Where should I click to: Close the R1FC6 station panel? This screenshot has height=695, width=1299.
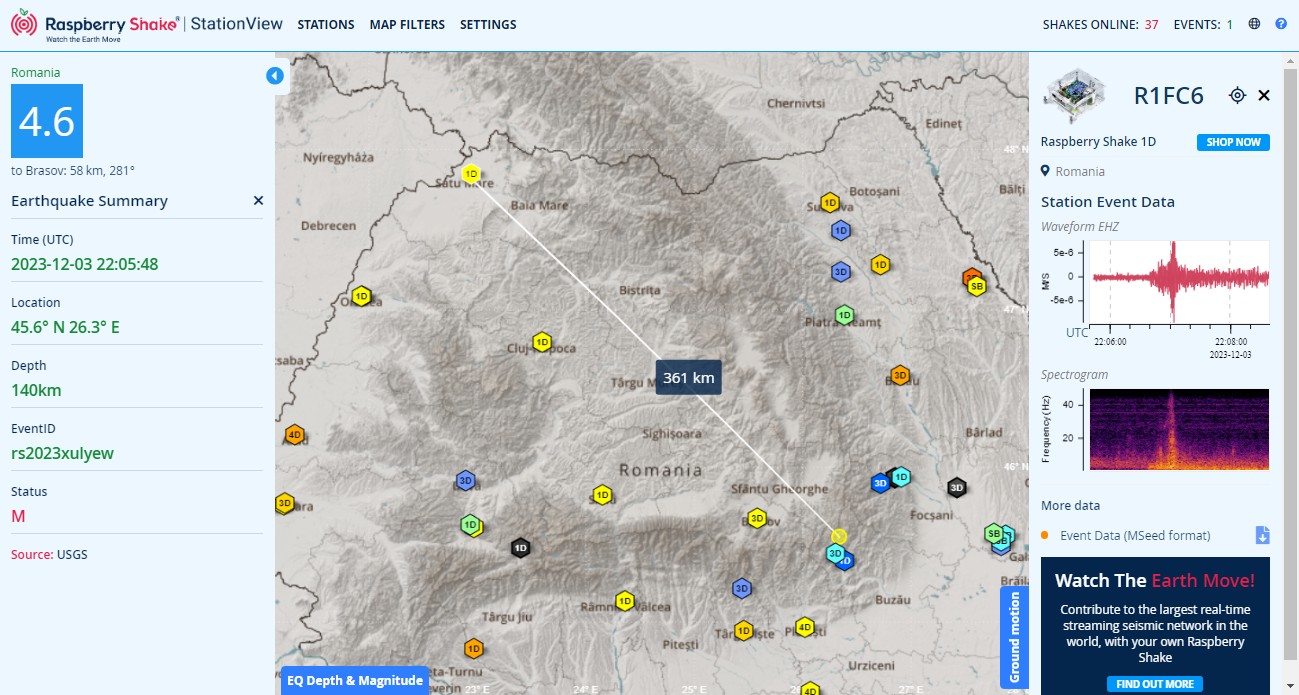(x=1264, y=95)
